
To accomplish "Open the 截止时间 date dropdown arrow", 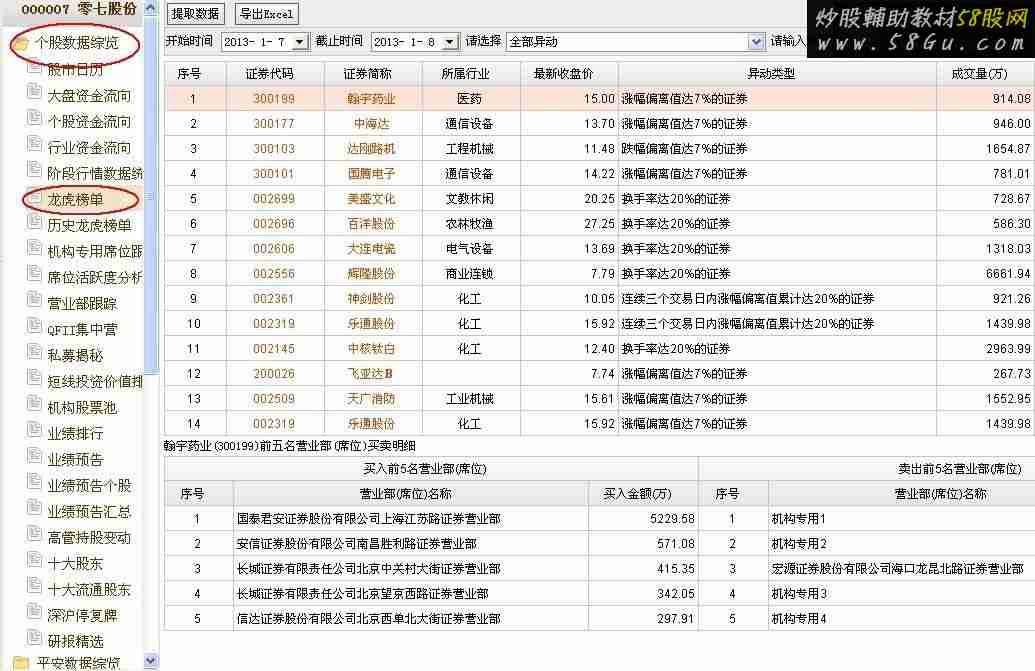I will 450,42.
